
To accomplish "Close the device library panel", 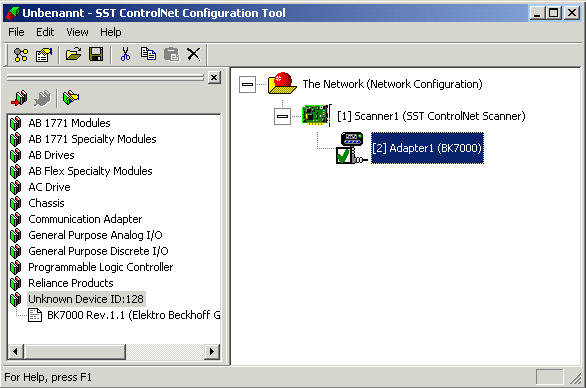I will coord(214,78).
